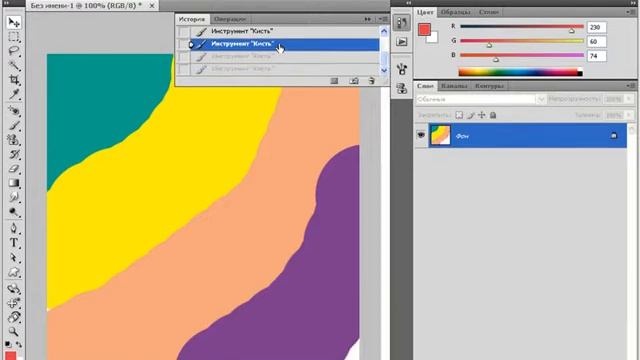Click the foreground color swatch in Color panel
Image resolution: width=640 pixels, height=360 pixels.
pos(424,29)
